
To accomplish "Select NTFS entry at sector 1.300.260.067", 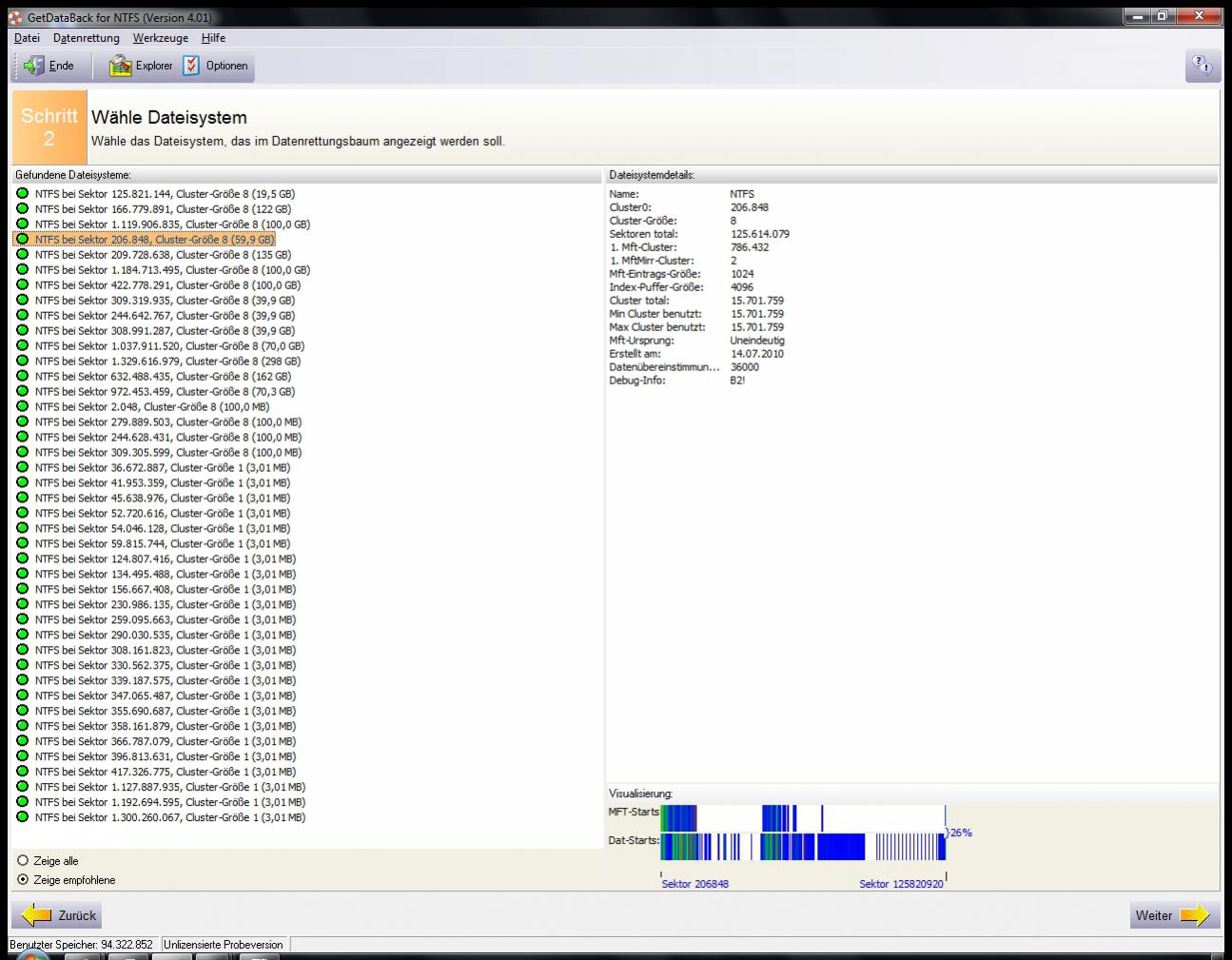I will click(170, 817).
